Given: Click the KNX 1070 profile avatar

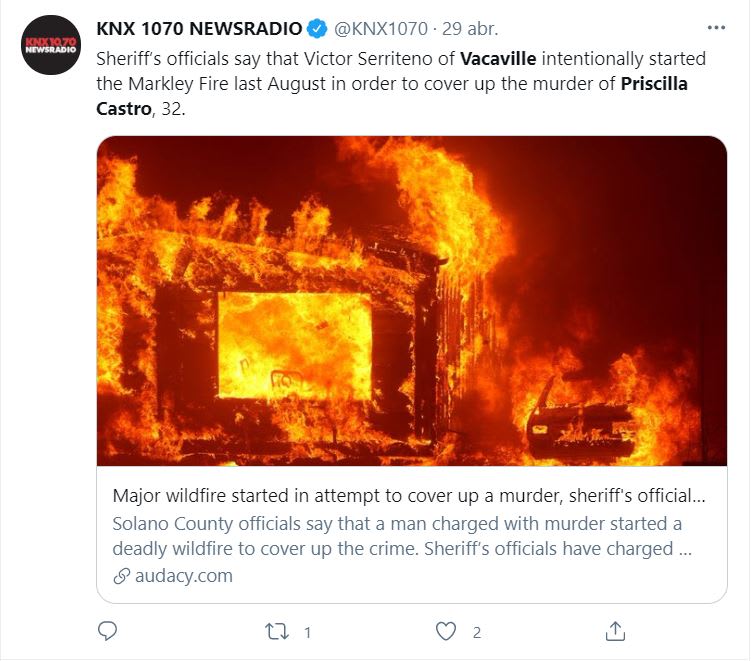Looking at the screenshot, I should (51, 45).
